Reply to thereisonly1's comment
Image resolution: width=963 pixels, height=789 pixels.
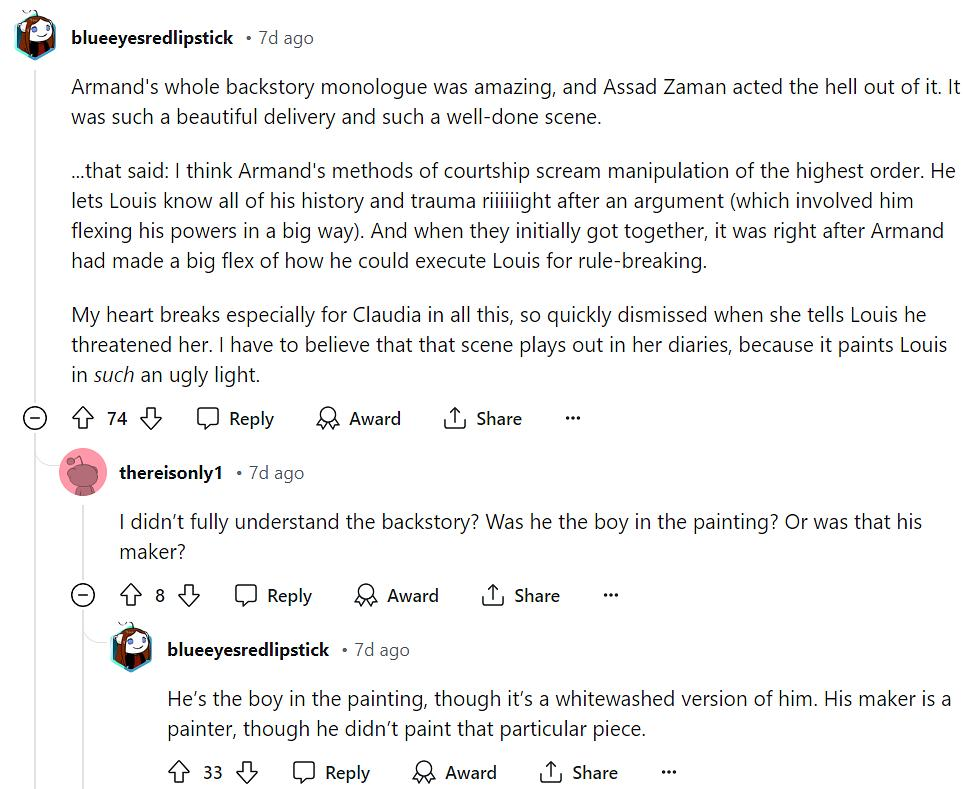[x=274, y=596]
